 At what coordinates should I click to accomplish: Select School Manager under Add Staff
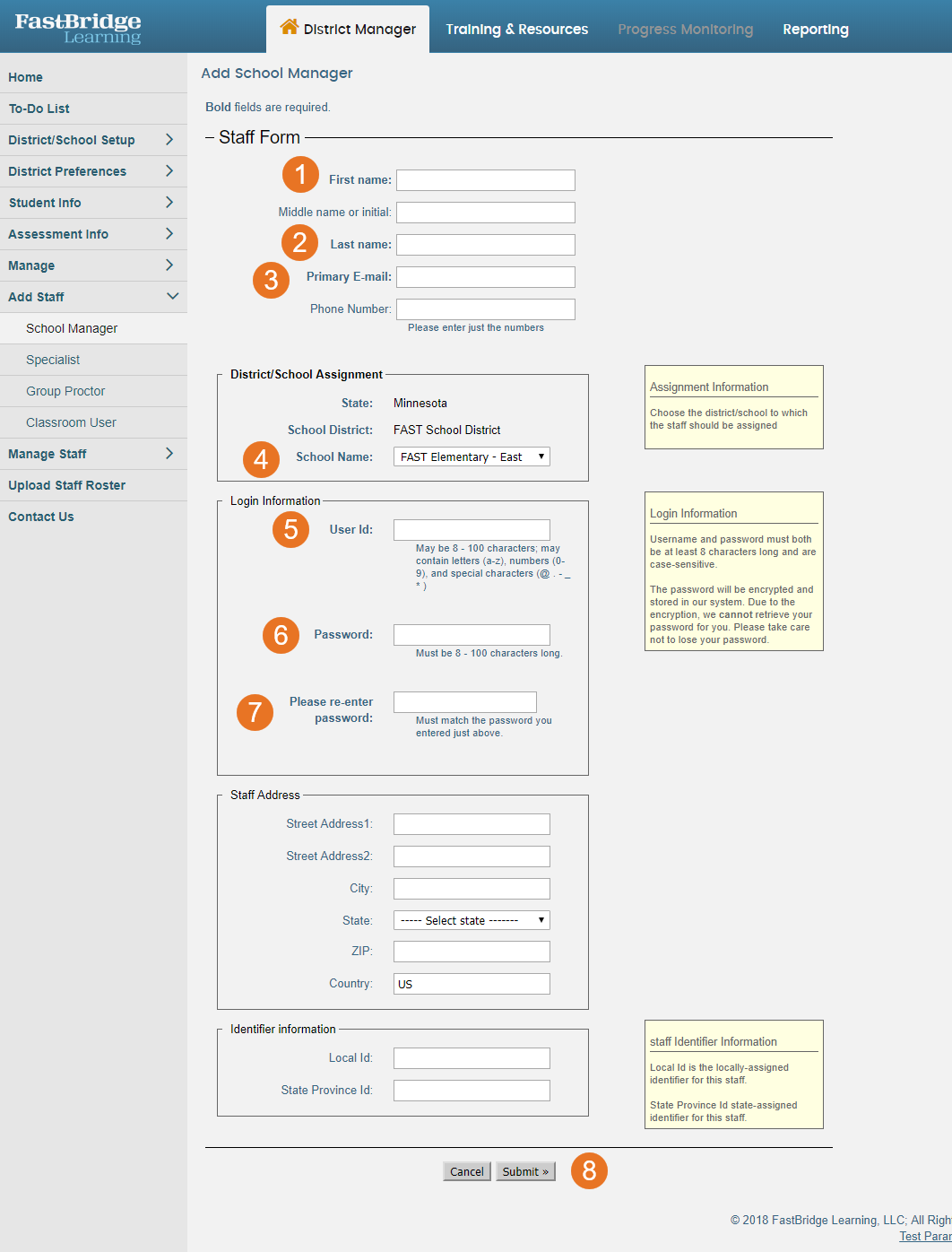[x=93, y=328]
